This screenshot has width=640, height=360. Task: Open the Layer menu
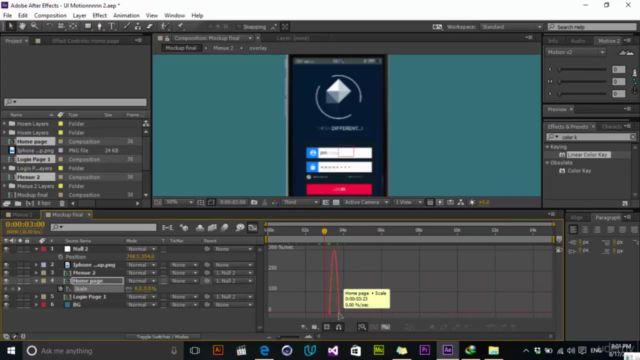[x=79, y=16]
